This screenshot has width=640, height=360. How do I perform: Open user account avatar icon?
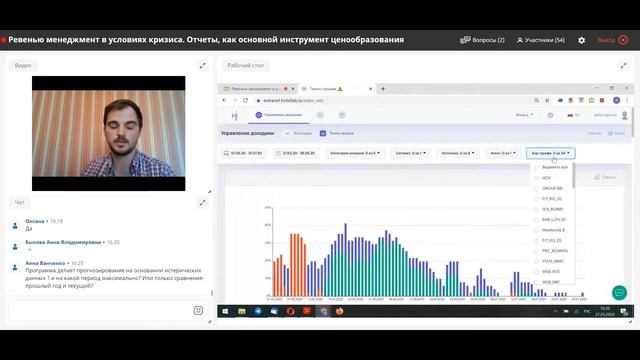(x=624, y=116)
